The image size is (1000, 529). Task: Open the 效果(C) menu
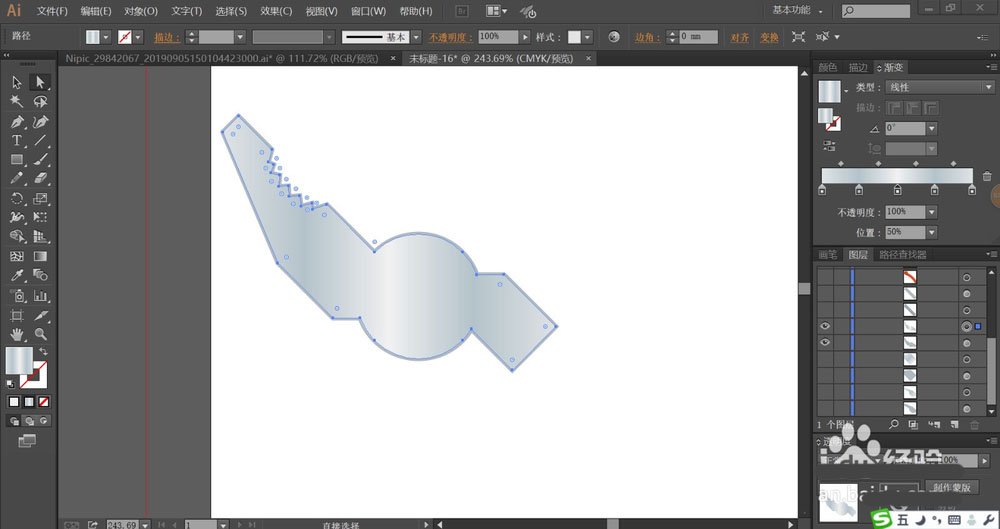[x=276, y=11]
